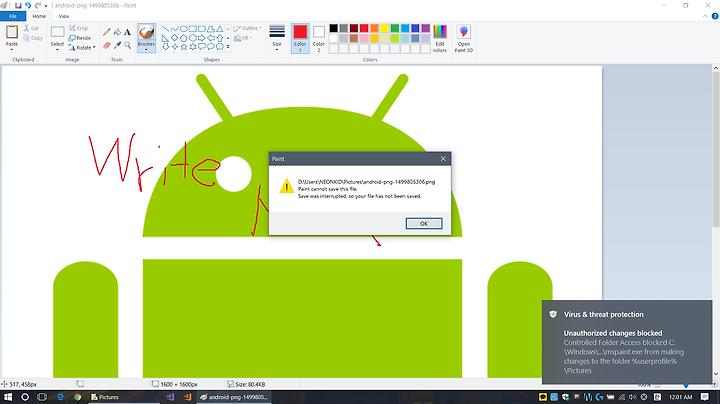
Task: Click the Undo arrow in title bar
Action: (x=28, y=6)
